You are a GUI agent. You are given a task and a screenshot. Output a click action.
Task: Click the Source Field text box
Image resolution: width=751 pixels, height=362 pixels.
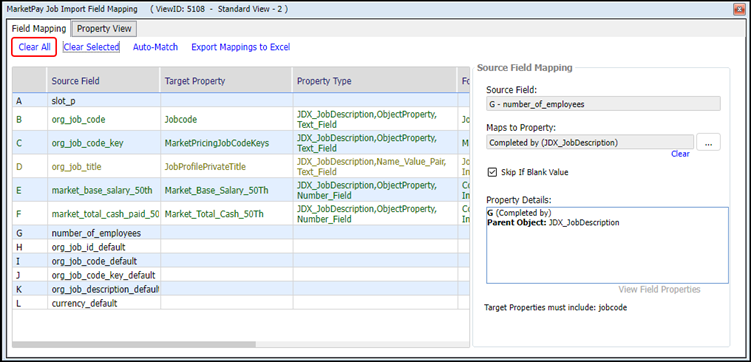(x=603, y=104)
